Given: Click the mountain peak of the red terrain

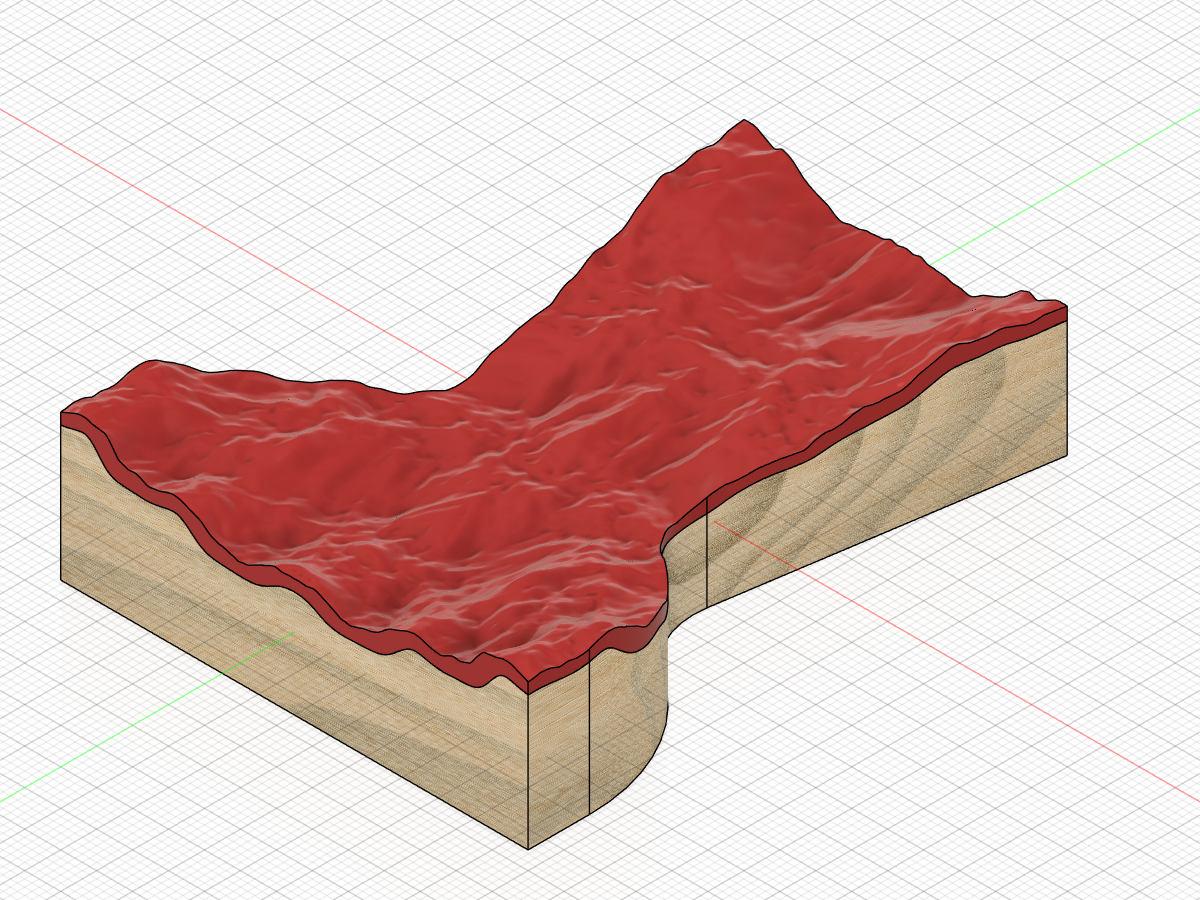Looking at the screenshot, I should [x=743, y=124].
